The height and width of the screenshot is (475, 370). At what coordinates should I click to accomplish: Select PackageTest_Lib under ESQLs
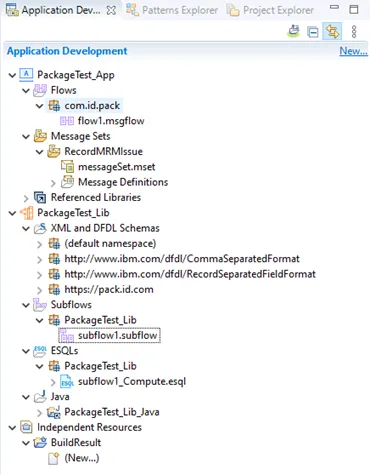(100, 366)
